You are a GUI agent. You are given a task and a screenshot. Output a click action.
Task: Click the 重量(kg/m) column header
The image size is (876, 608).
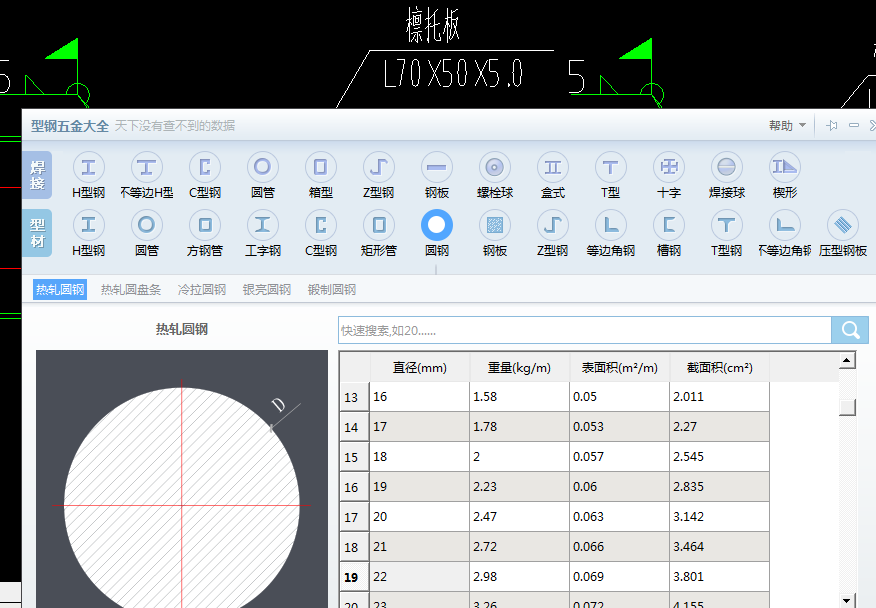click(x=520, y=368)
